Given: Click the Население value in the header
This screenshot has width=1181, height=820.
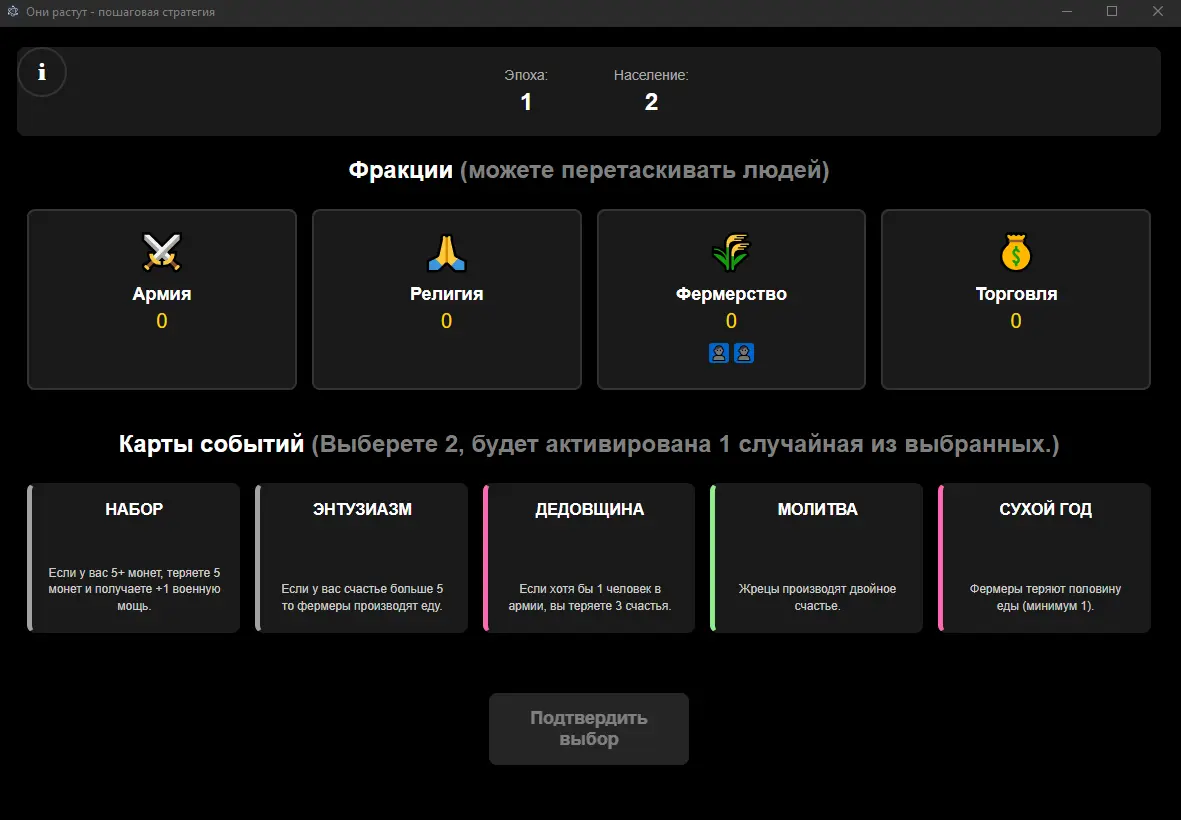Looking at the screenshot, I should 651,102.
